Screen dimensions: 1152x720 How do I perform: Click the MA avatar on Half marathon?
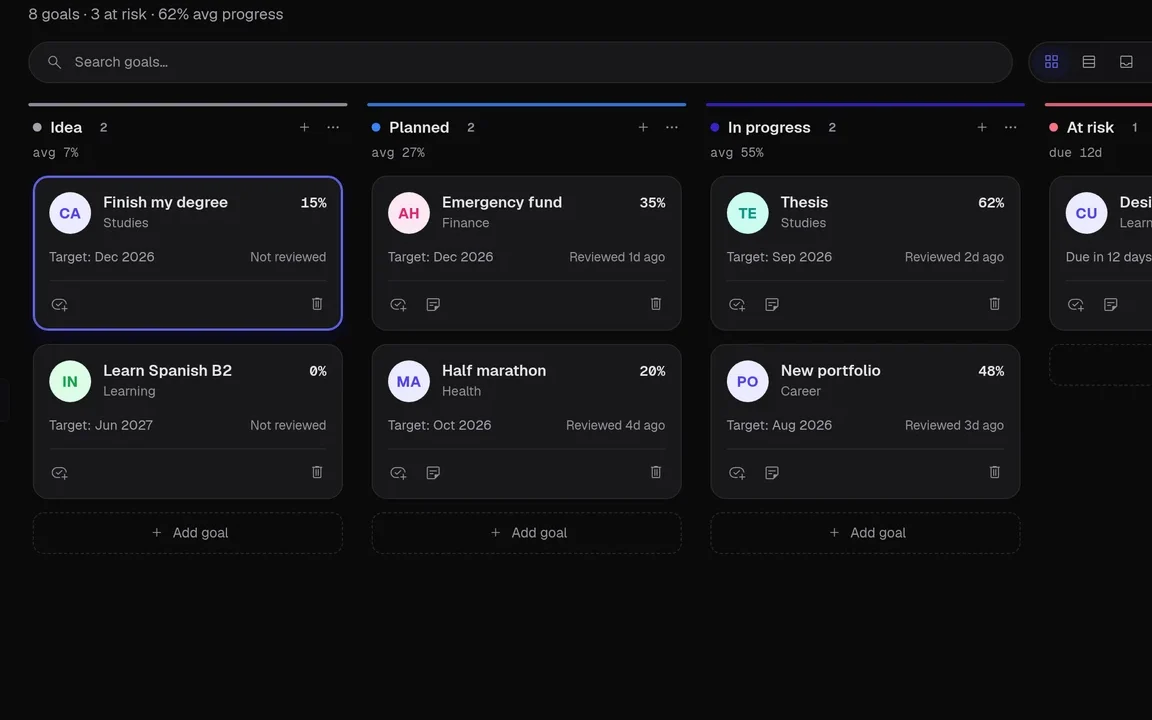408,381
